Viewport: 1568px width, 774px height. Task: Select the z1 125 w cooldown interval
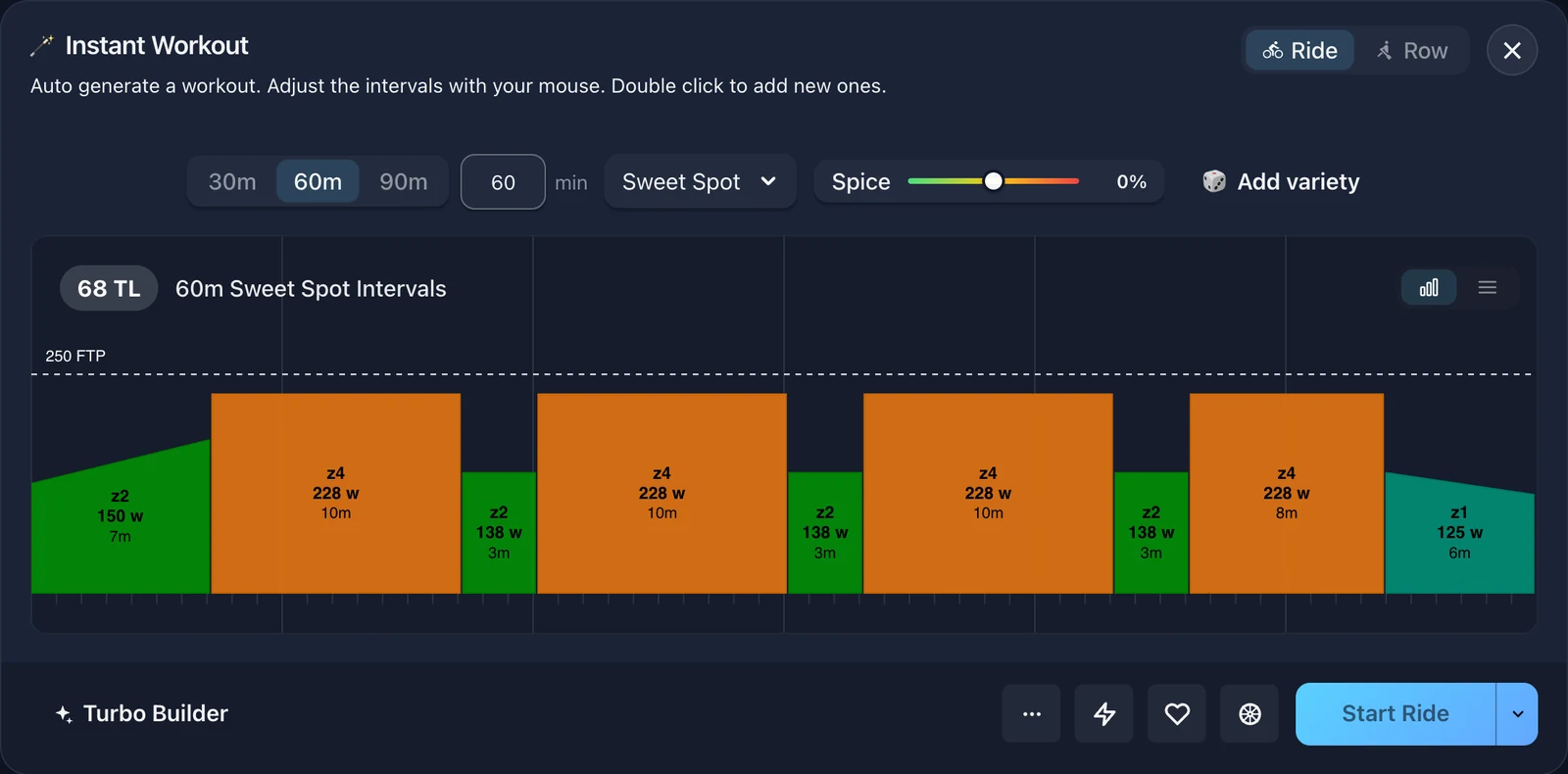pos(1459,533)
